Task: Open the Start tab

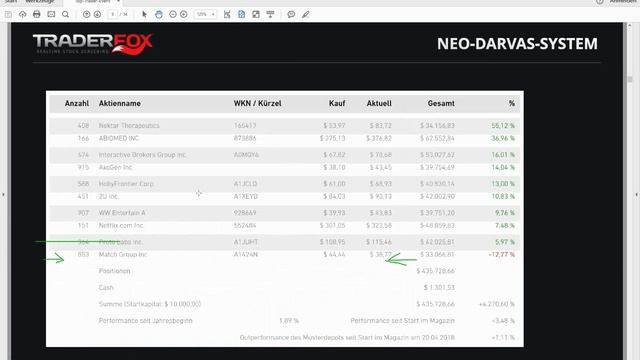Action: click(11, 2)
